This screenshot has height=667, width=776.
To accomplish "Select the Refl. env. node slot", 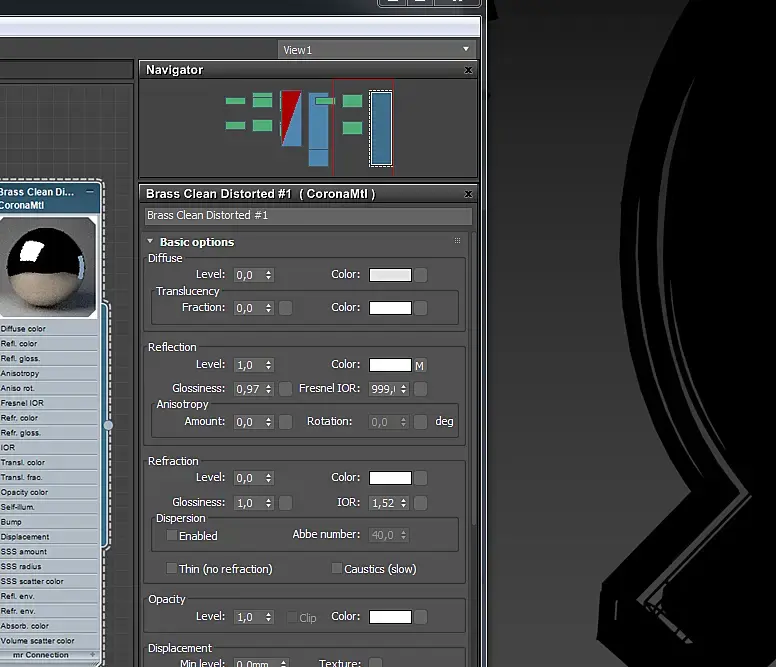I will [48, 596].
